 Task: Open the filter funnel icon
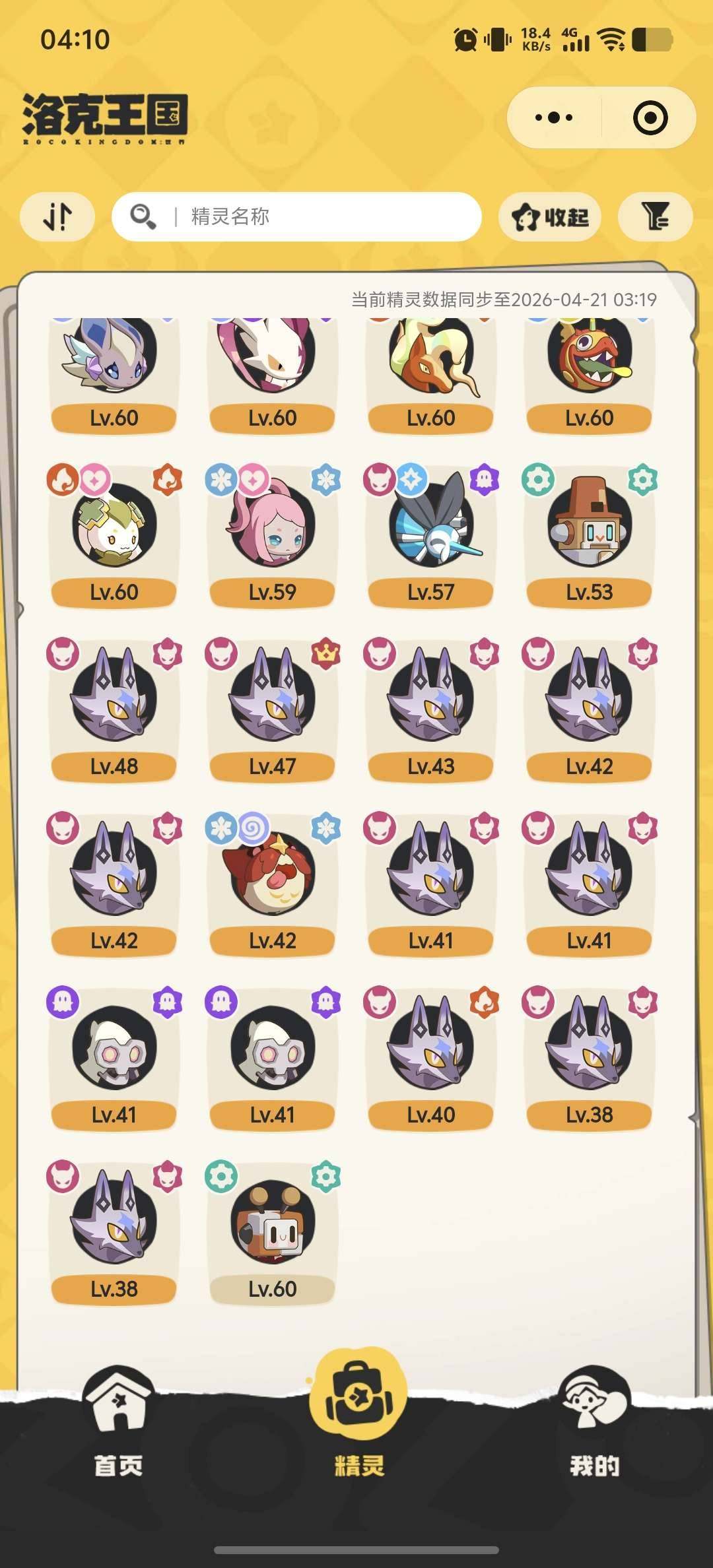tap(656, 216)
